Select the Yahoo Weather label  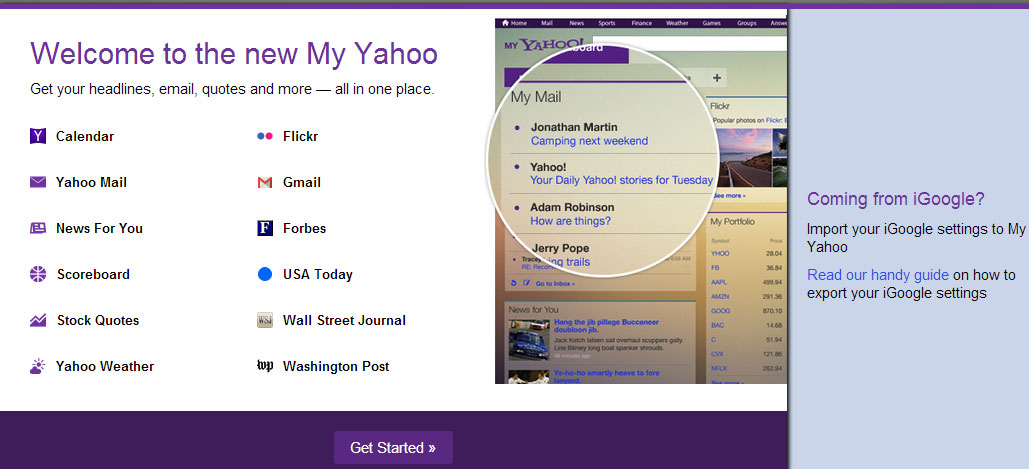pos(105,366)
